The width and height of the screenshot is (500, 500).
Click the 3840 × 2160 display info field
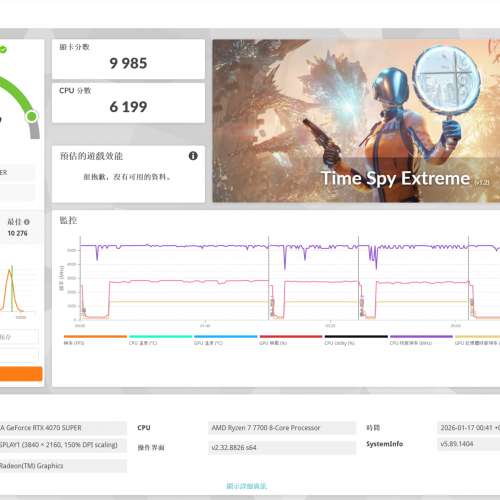click(x=63, y=445)
